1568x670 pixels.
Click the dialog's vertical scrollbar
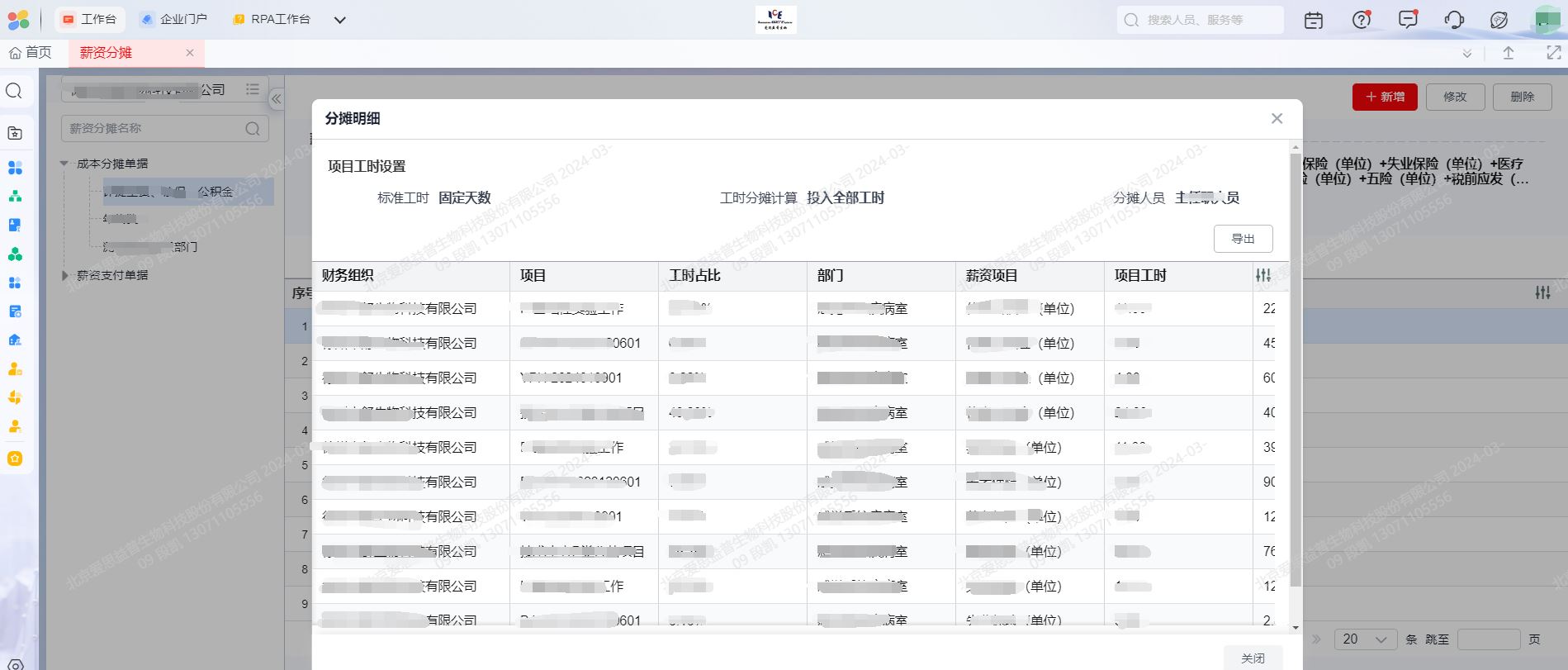pyautogui.click(x=1295, y=372)
